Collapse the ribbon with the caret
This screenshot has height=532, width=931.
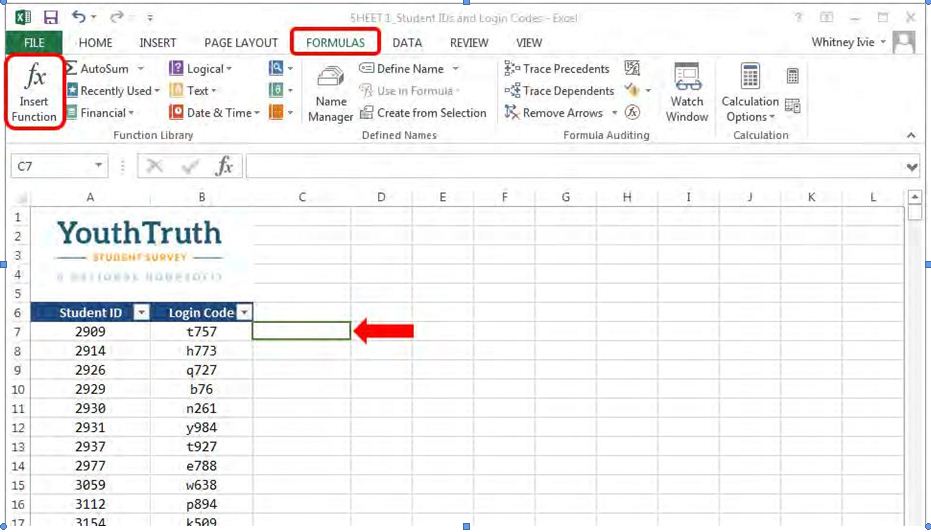(x=911, y=135)
